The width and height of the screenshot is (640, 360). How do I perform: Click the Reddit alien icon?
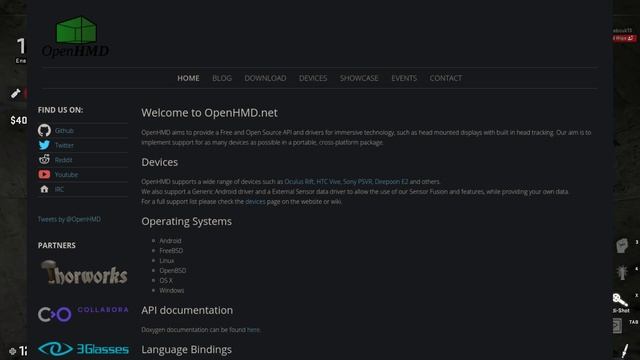(x=44, y=159)
